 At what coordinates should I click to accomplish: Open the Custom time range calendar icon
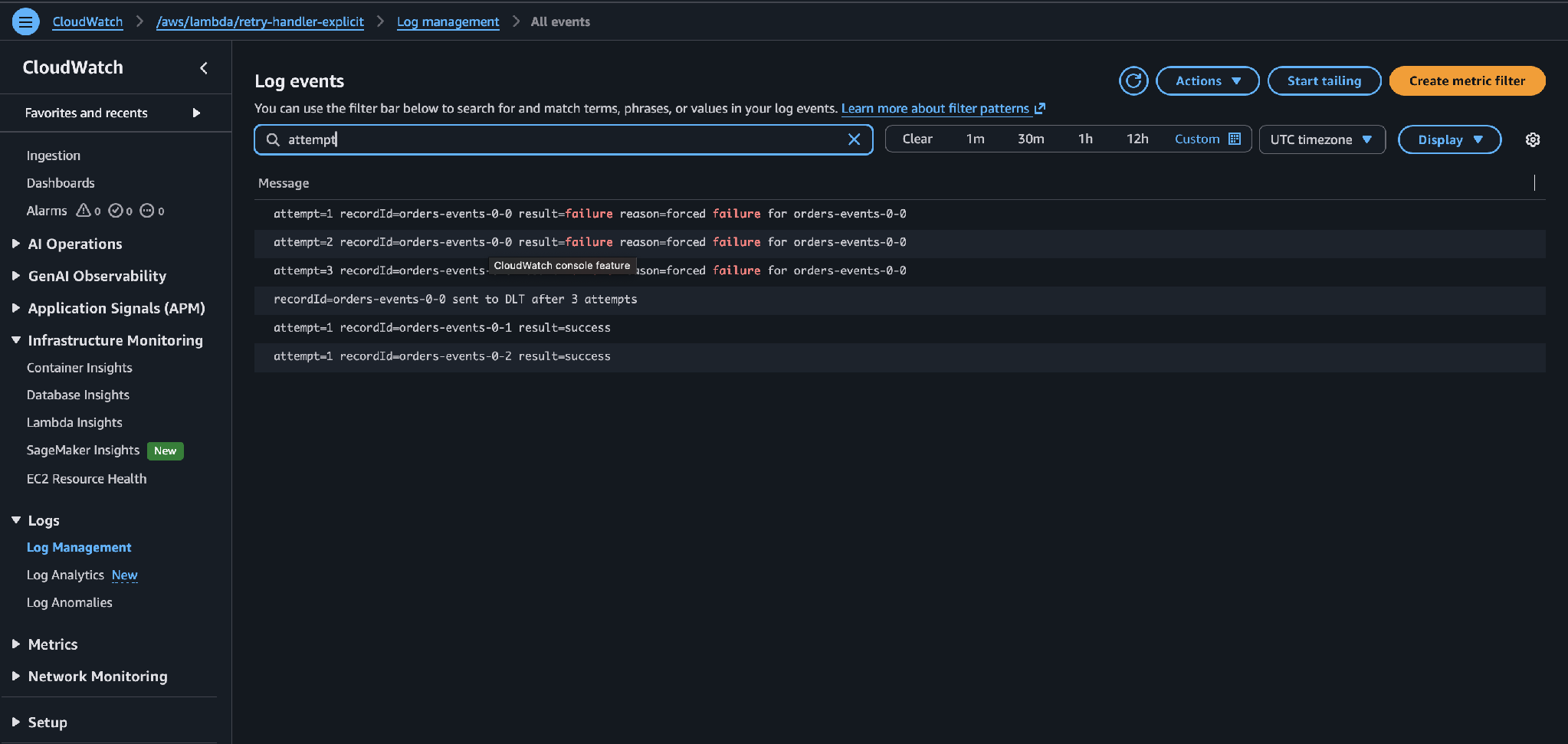pyautogui.click(x=1235, y=139)
